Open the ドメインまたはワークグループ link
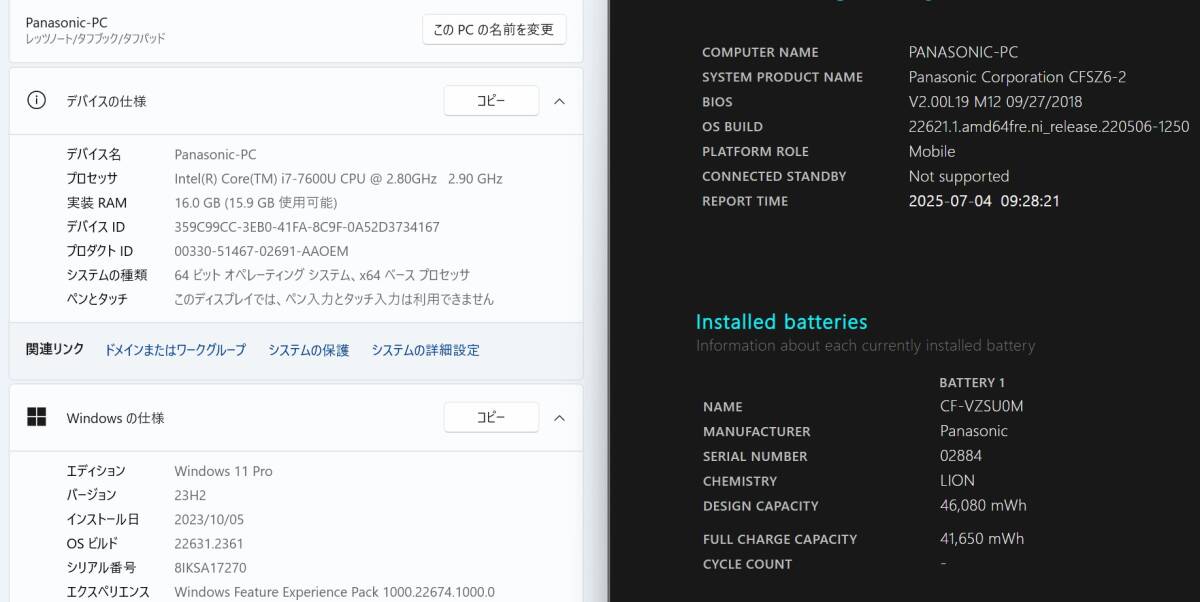The image size is (1200, 602). [175, 350]
